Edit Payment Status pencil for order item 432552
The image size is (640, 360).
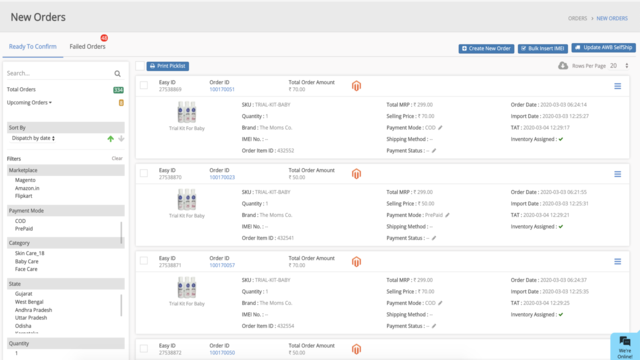tap(434, 151)
